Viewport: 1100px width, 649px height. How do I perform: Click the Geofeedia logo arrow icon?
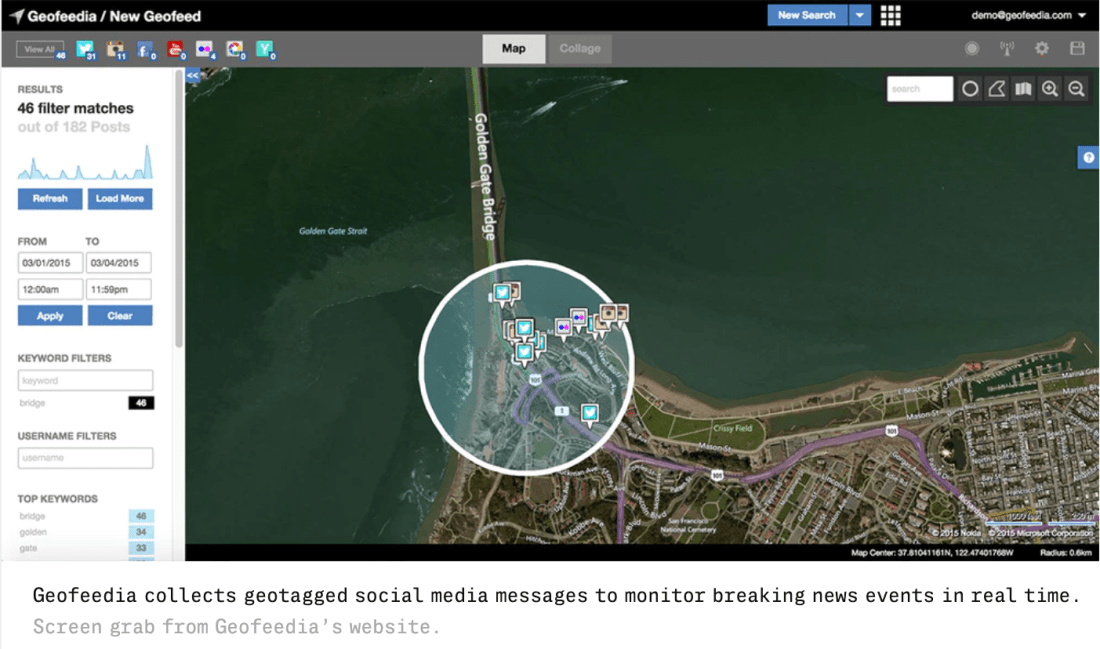[x=17, y=15]
